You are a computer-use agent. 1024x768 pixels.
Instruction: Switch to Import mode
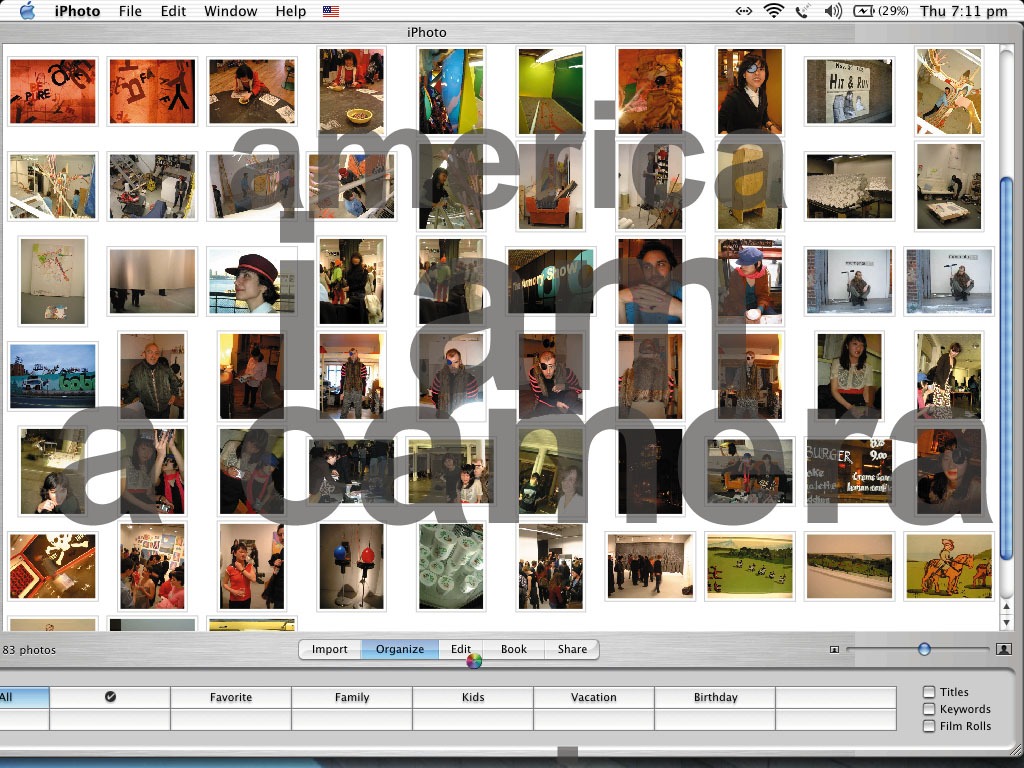[x=329, y=649]
